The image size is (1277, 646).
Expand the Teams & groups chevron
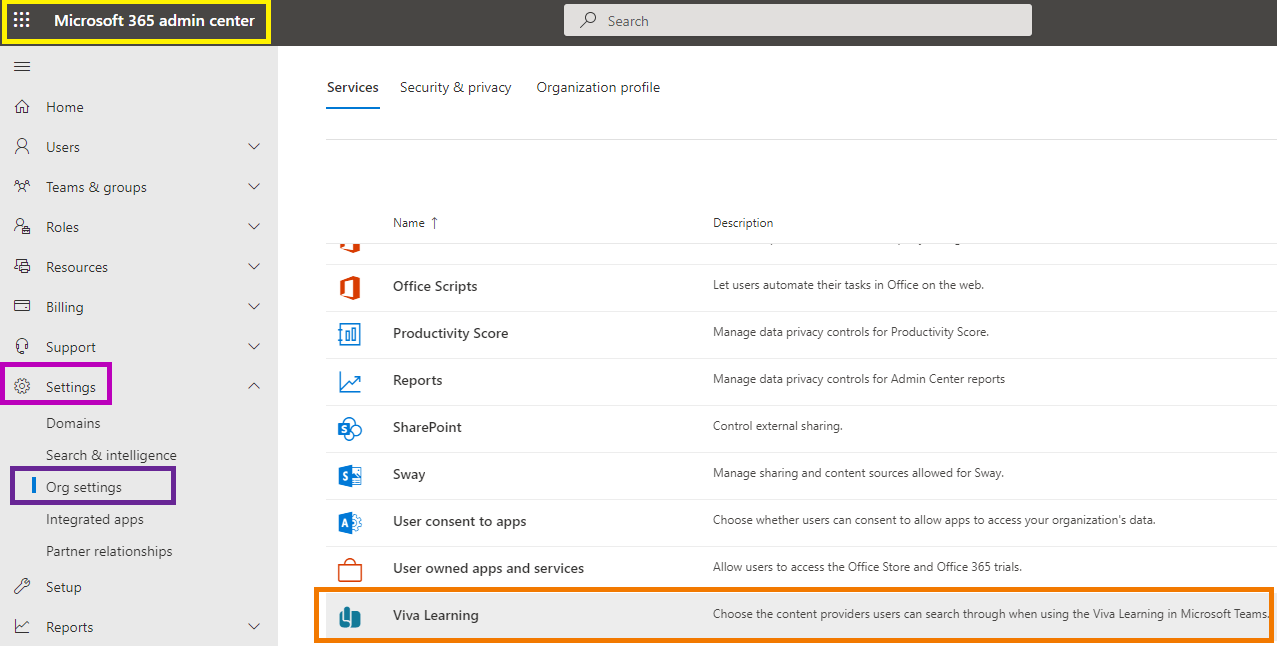point(254,187)
